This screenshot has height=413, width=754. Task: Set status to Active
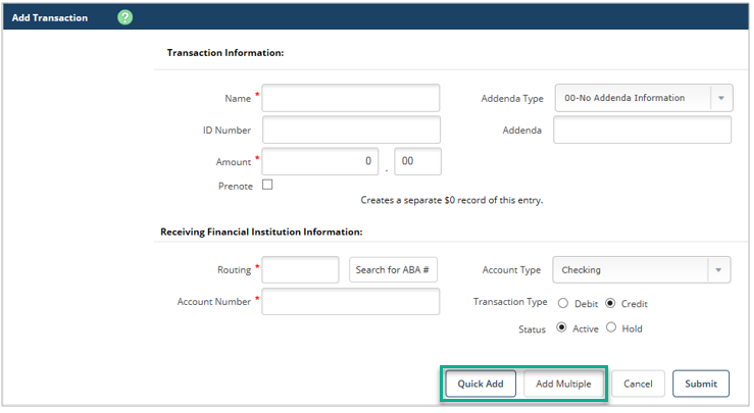point(561,328)
